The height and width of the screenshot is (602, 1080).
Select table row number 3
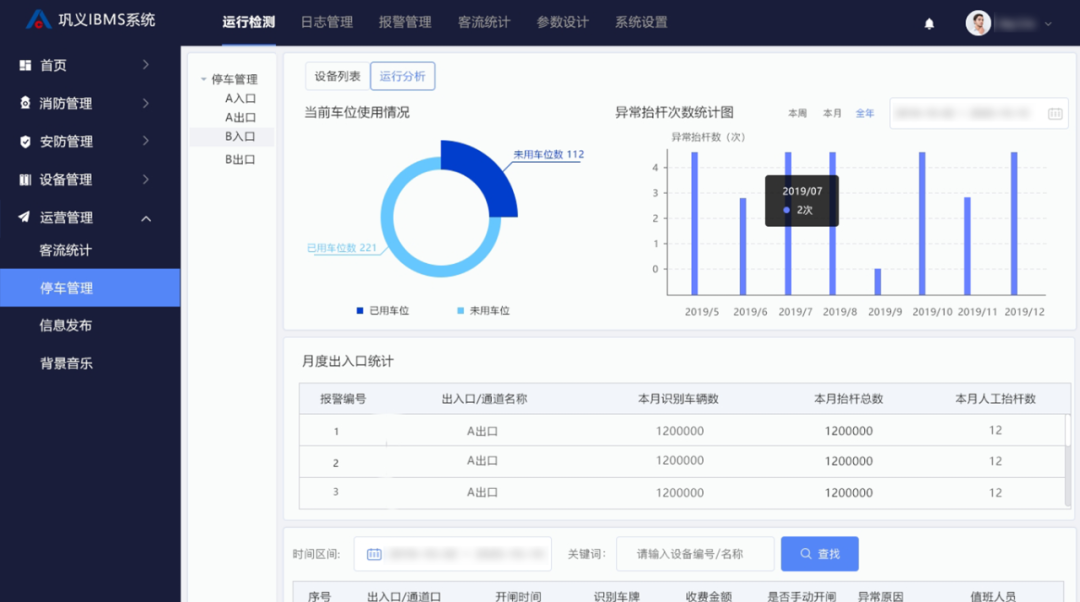[x=683, y=493]
